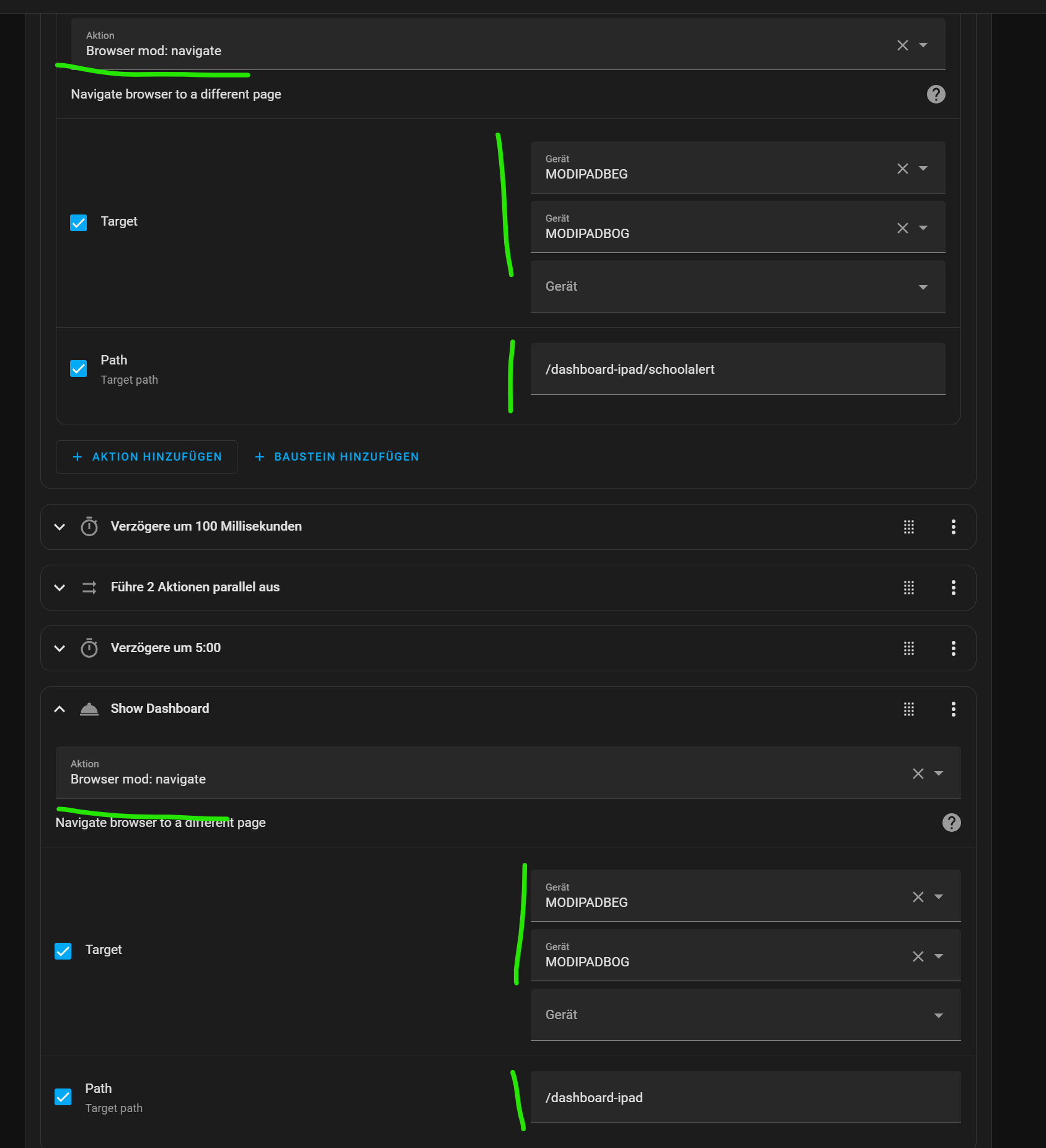Remove MODIPADBEG device from first target
1046x1148 pixels.
[x=903, y=169]
